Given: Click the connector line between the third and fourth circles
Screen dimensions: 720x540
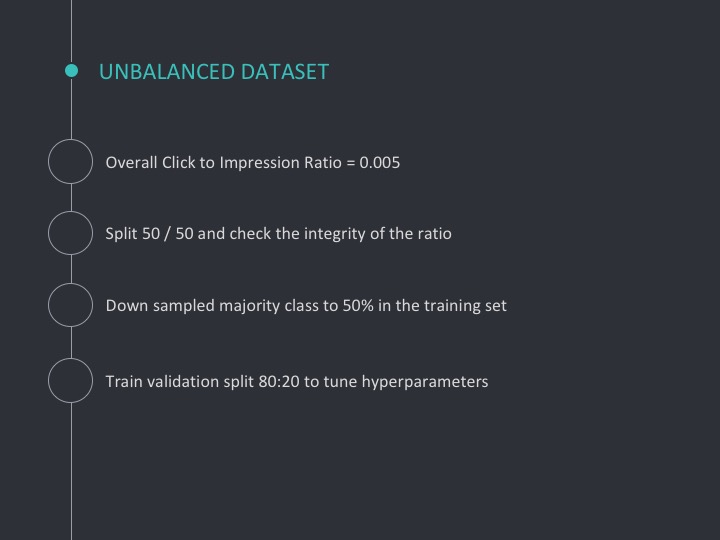Looking at the screenshot, I should click(71, 343).
